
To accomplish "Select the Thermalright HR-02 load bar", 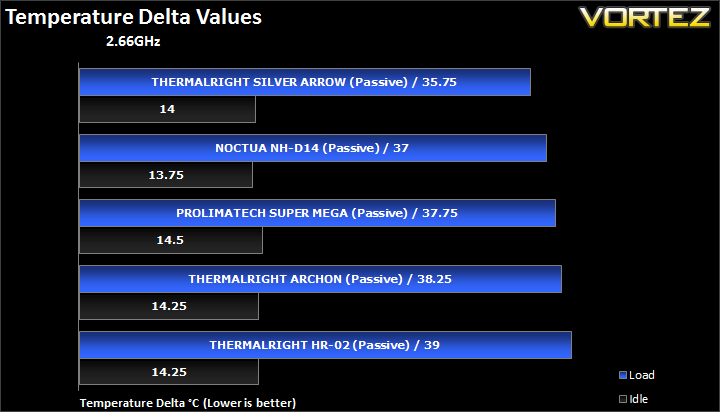I will tap(326, 345).
